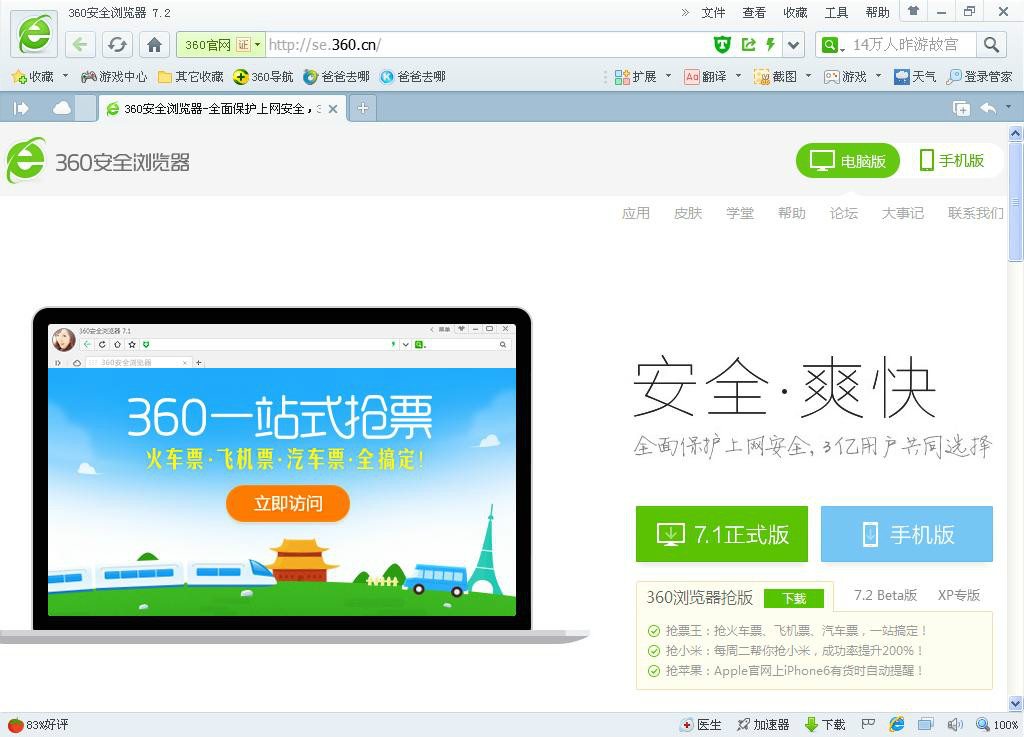
Task: Open the 论坛 page navigation link
Action: point(843,213)
